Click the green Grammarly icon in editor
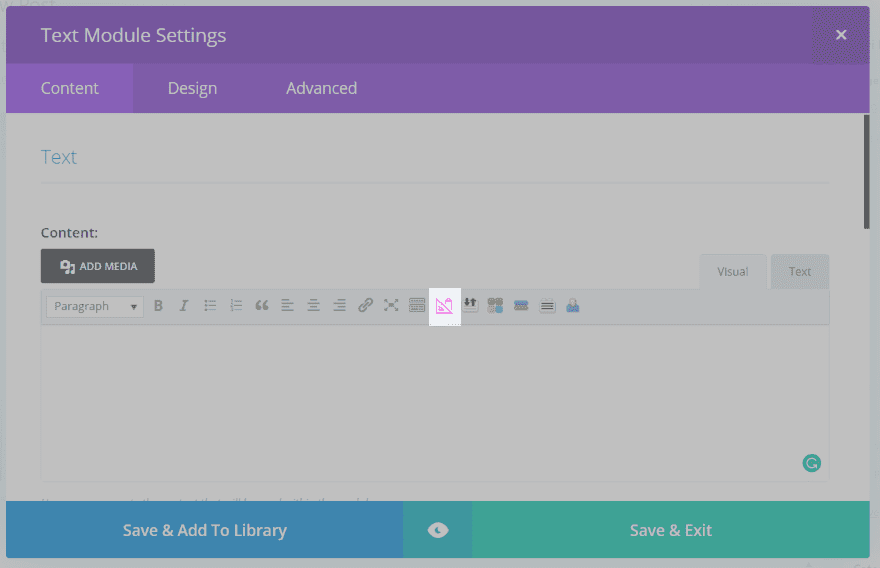Viewport: 880px width, 568px height. coord(812,463)
